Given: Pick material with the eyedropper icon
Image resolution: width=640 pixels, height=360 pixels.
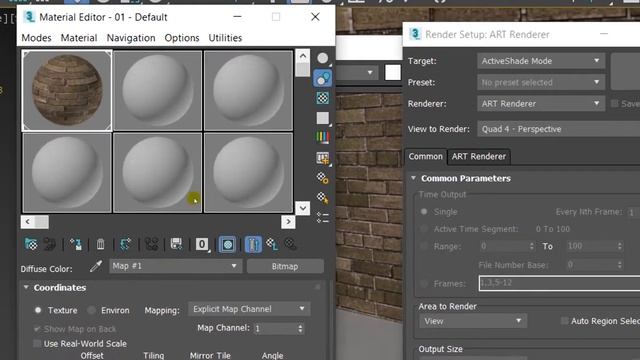Looking at the screenshot, I should point(96,267).
